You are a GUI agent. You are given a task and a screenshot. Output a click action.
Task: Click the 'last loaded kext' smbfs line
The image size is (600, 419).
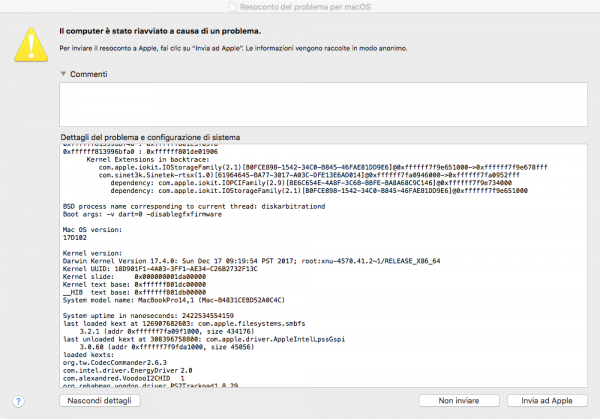[x=184, y=324]
